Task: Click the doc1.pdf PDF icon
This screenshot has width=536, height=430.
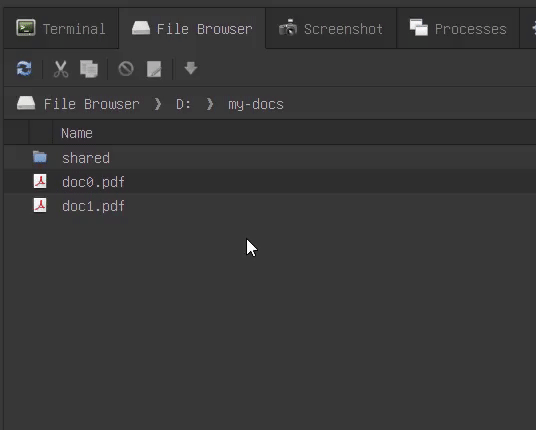Action: tap(40, 205)
